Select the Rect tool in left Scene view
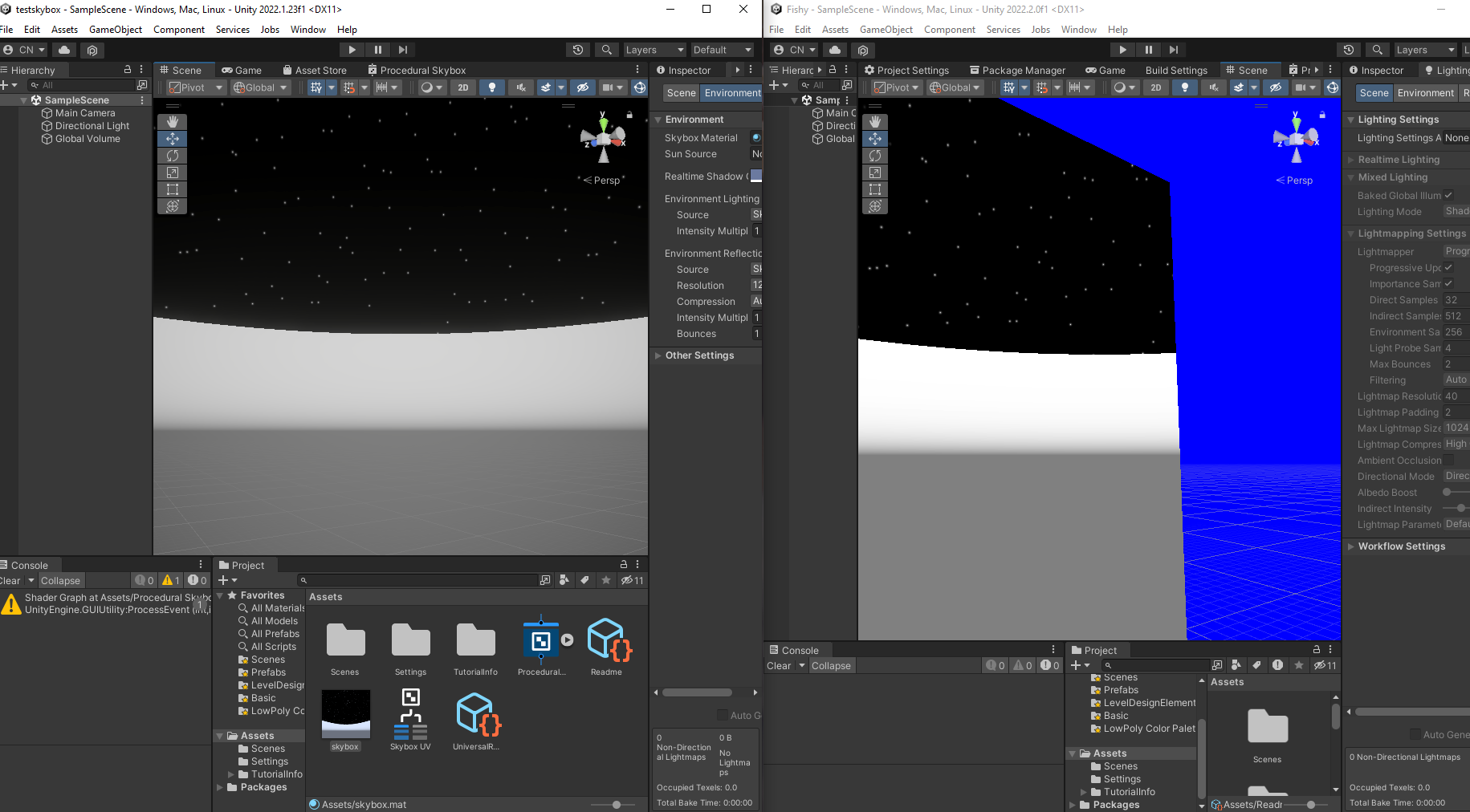The image size is (1470, 812). 172,189
